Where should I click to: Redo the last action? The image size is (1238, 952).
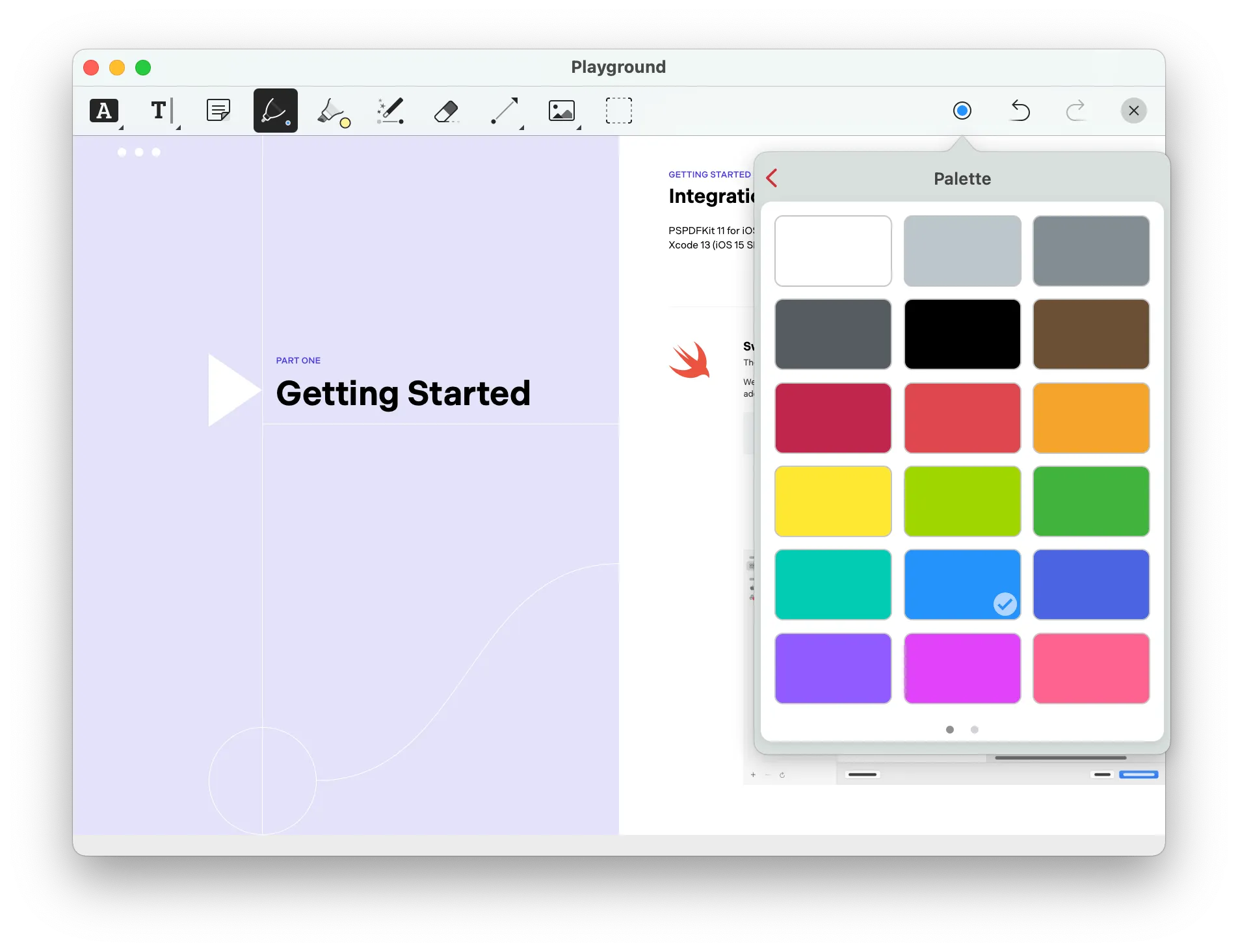1077,111
